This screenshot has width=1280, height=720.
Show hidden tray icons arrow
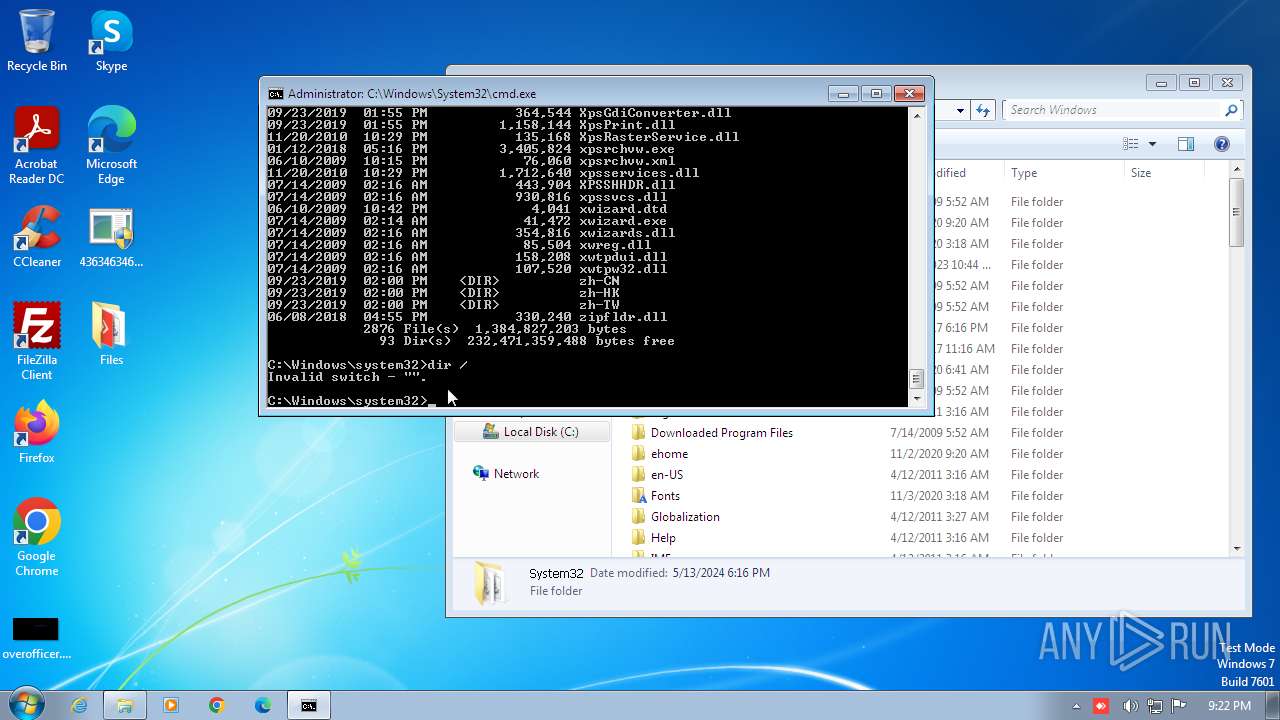coord(1078,706)
